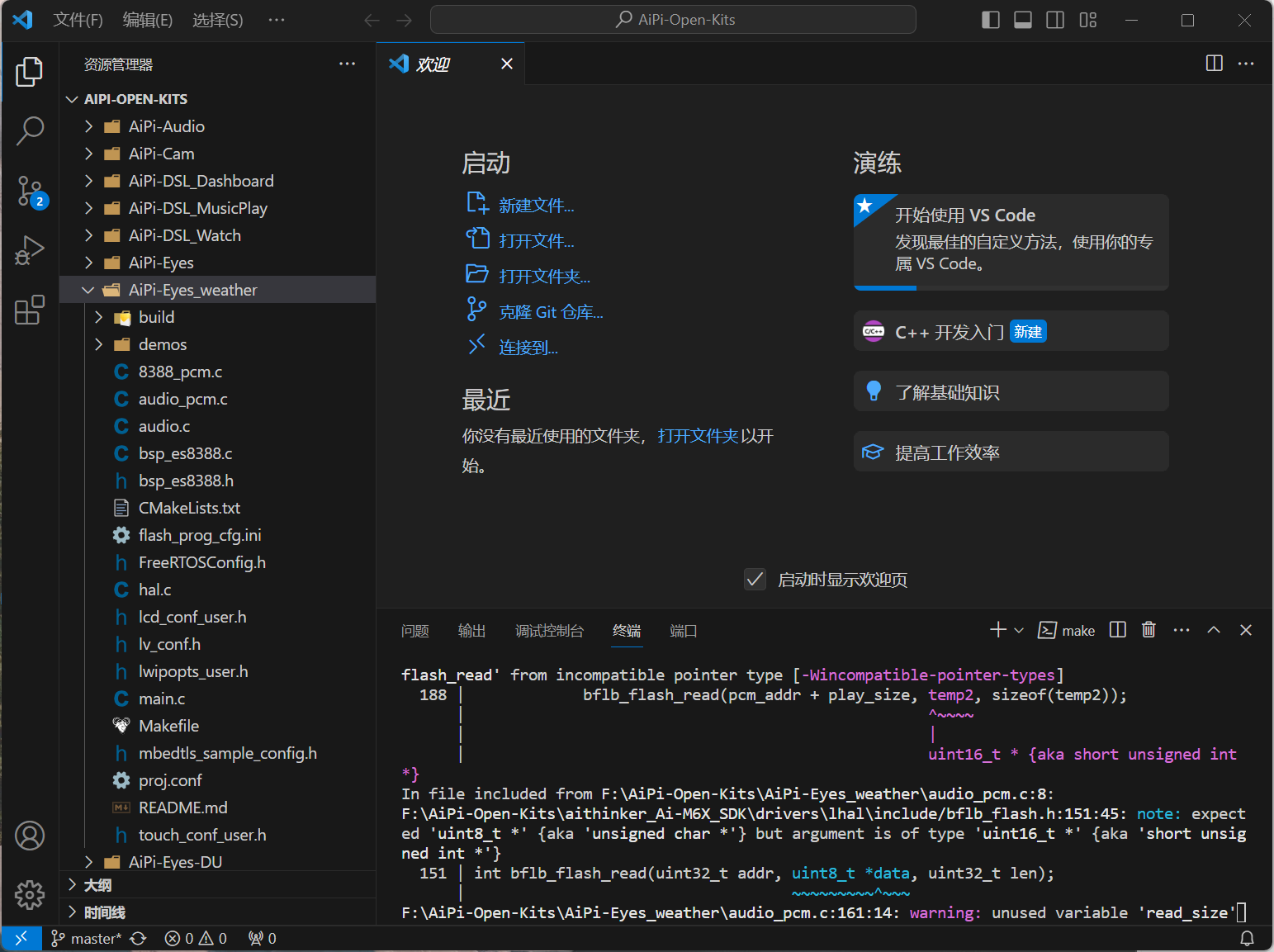Open the launch profile dropdown next to the new terminal button
This screenshot has height=952, width=1274.
pyautogui.click(x=1019, y=630)
